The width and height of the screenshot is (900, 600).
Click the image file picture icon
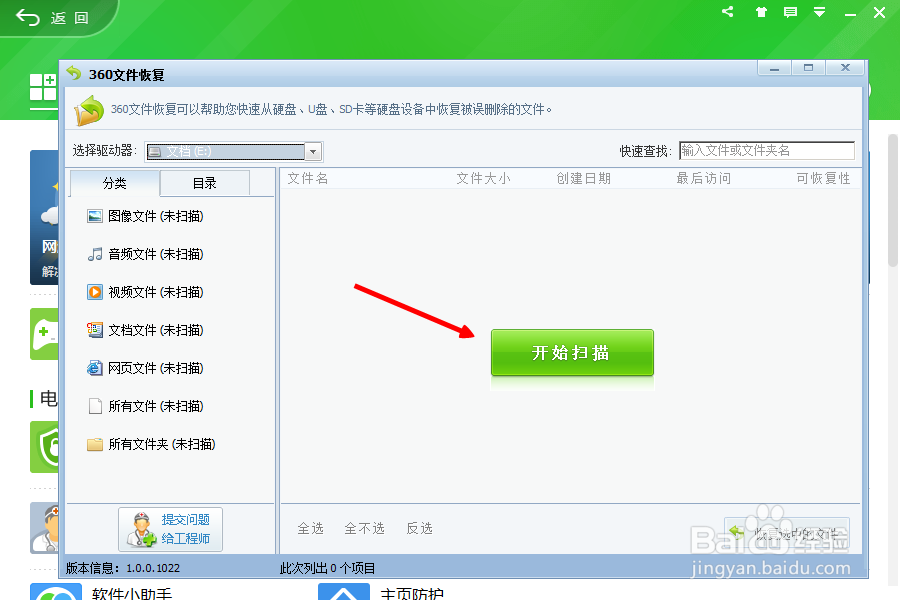pos(95,216)
